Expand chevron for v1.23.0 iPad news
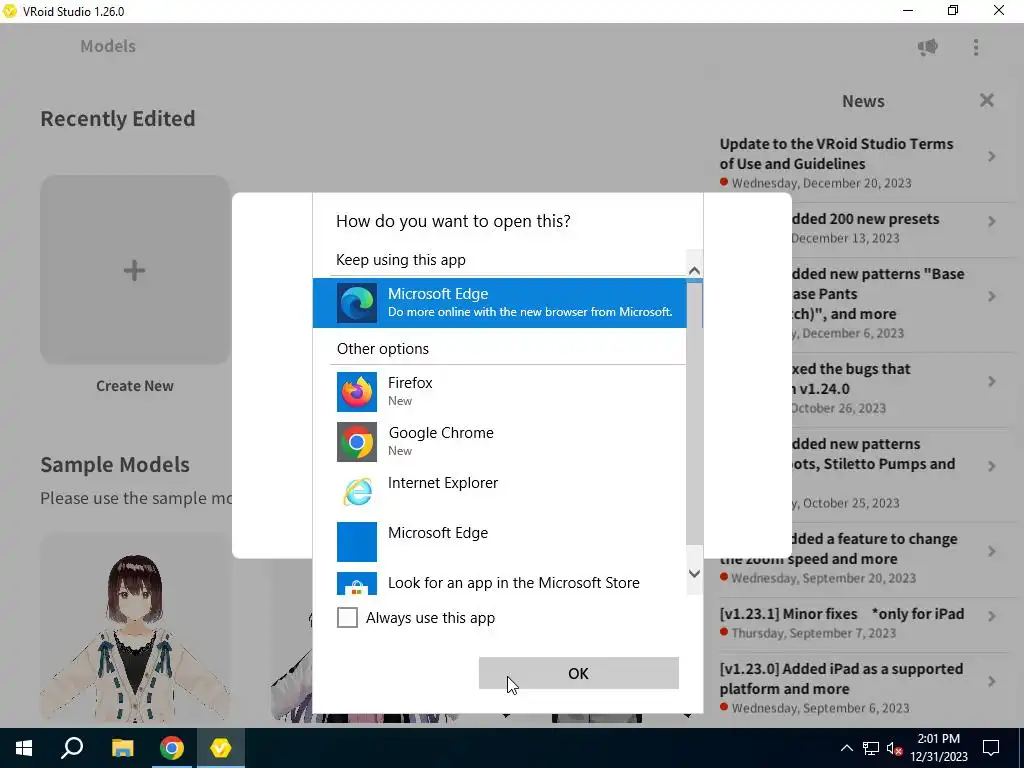 click(991, 681)
